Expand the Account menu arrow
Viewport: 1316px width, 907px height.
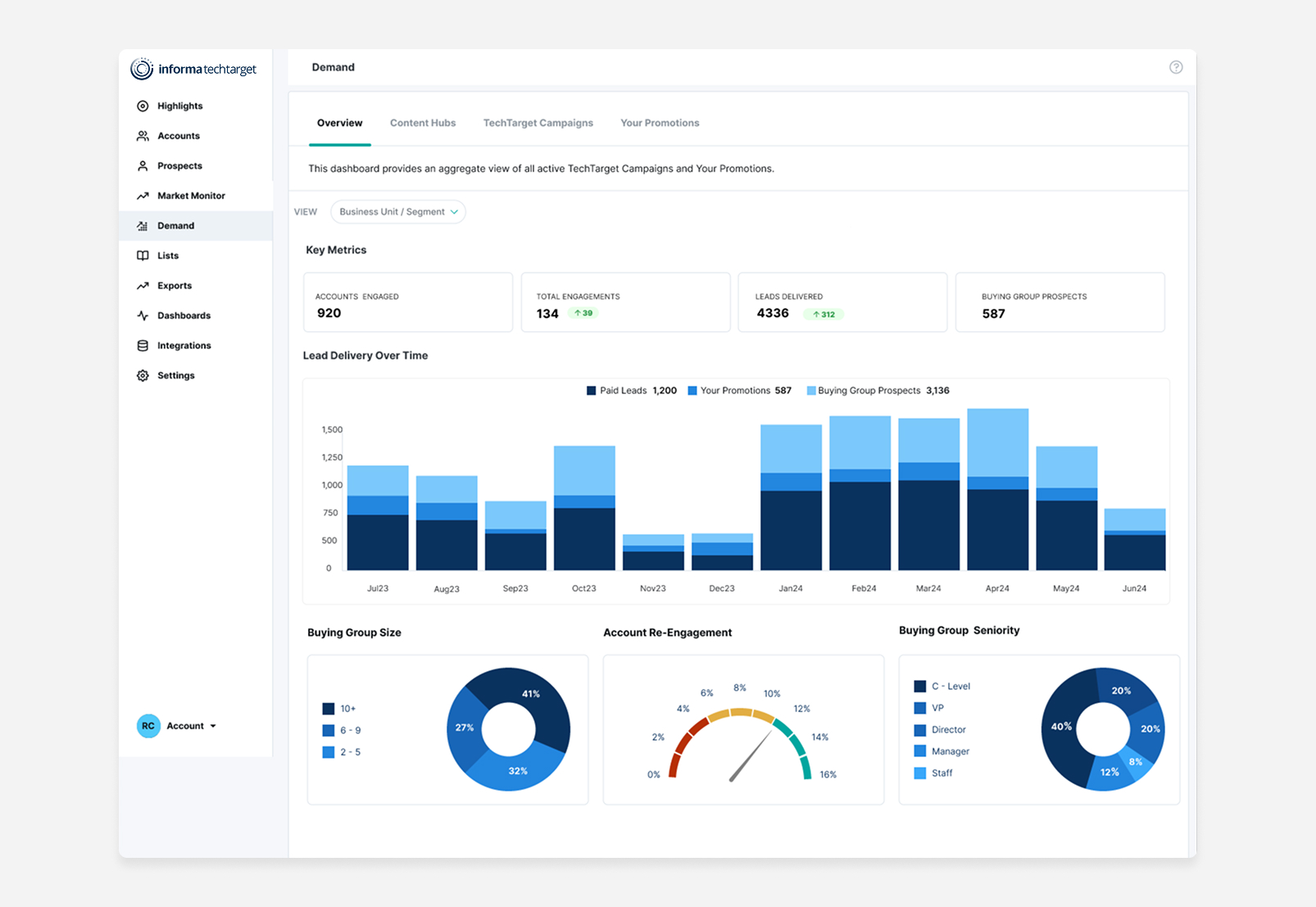[x=213, y=726]
